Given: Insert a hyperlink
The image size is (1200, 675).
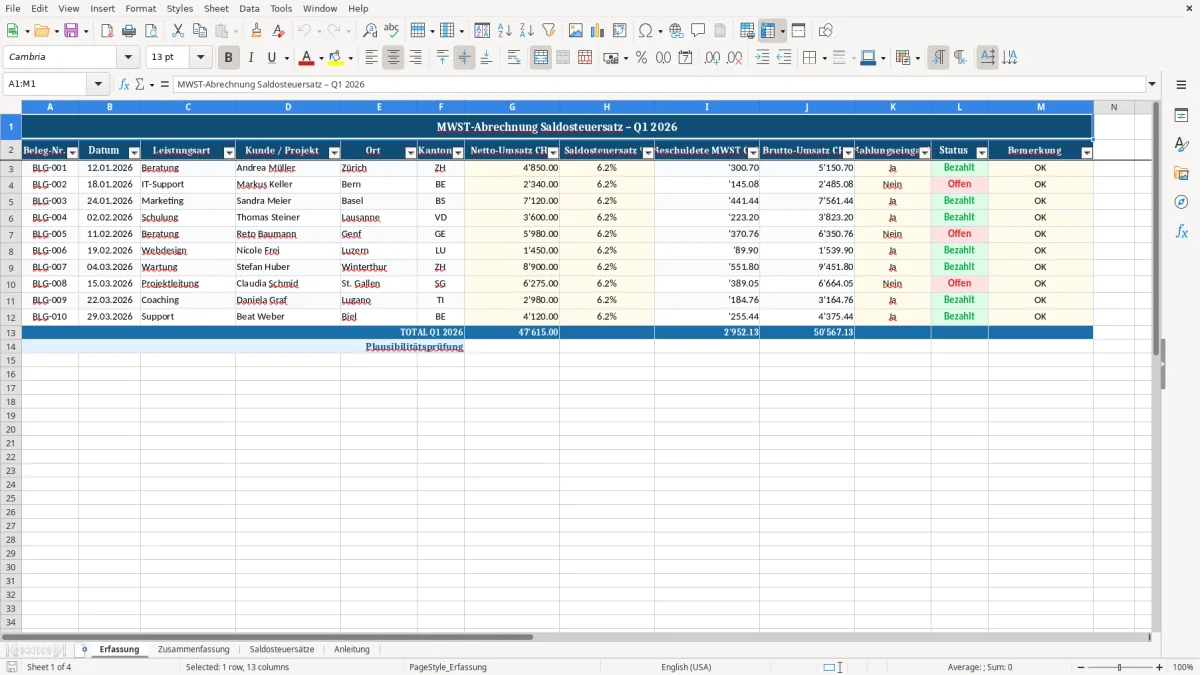Looking at the screenshot, I should (676, 31).
